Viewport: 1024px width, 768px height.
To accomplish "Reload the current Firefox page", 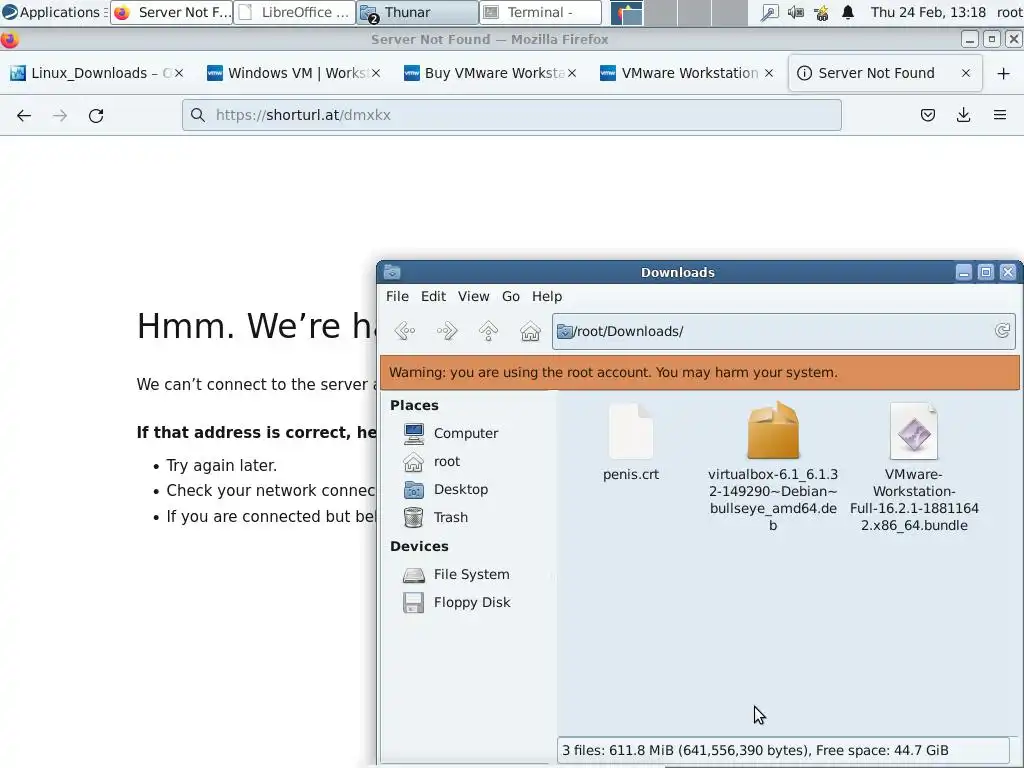I will pyautogui.click(x=96, y=116).
